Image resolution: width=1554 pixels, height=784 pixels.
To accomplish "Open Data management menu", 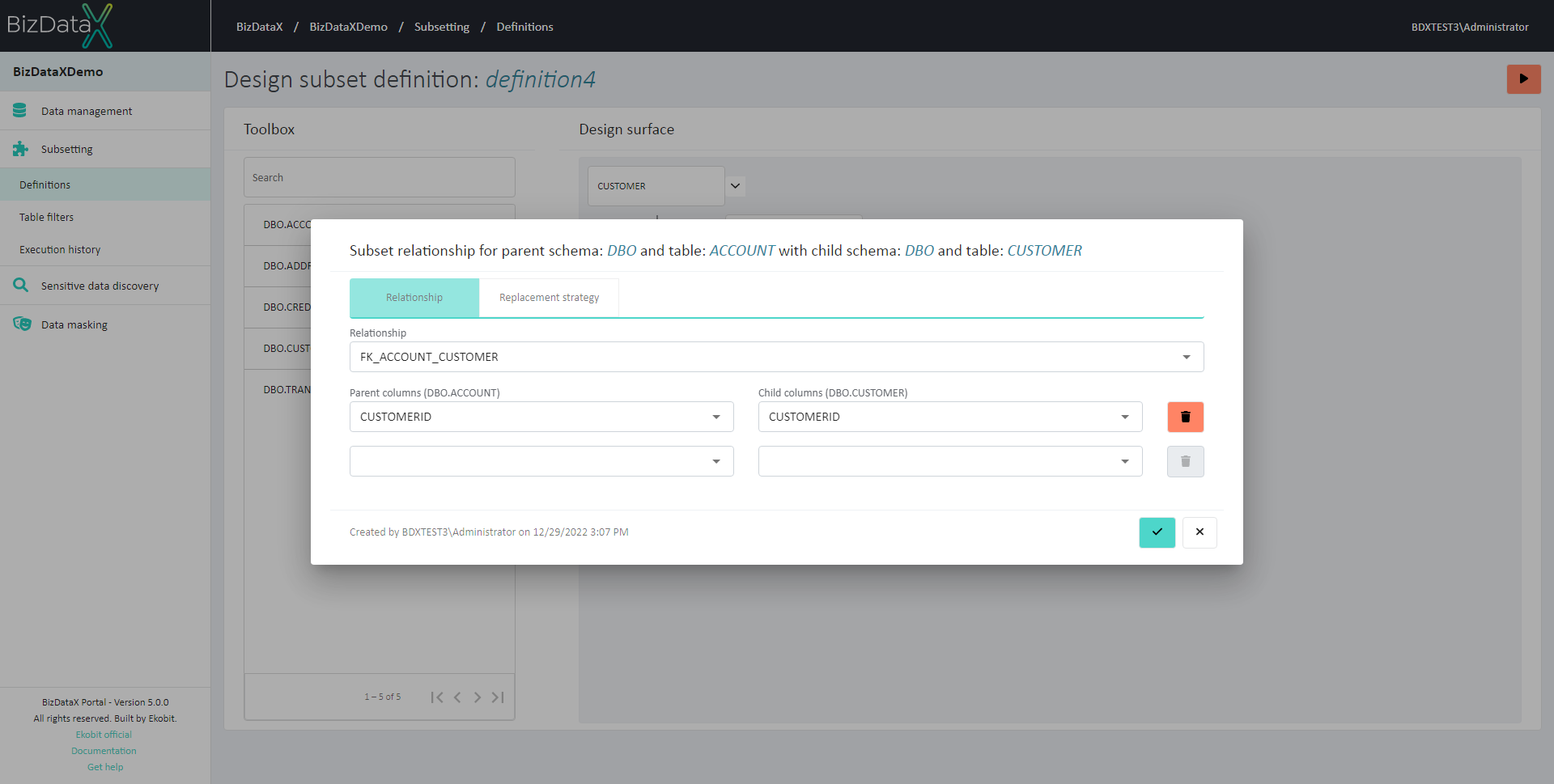I will tap(105, 111).
